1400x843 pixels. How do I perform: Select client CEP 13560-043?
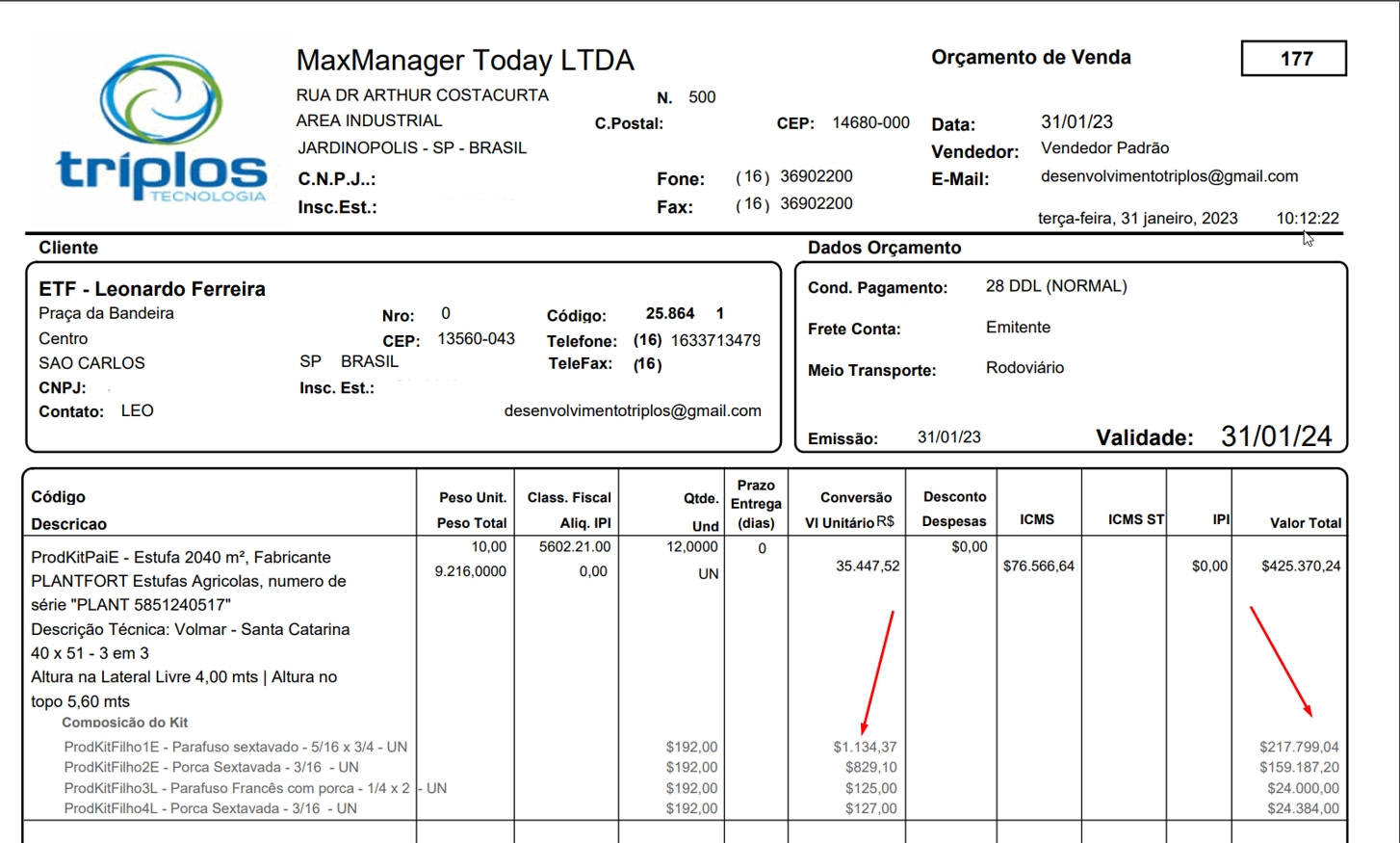(476, 339)
